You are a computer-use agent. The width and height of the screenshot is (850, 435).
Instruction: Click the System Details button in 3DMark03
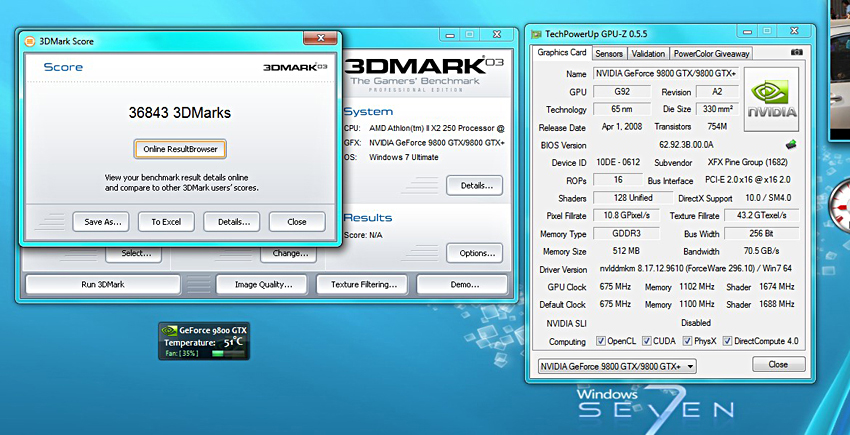474,185
